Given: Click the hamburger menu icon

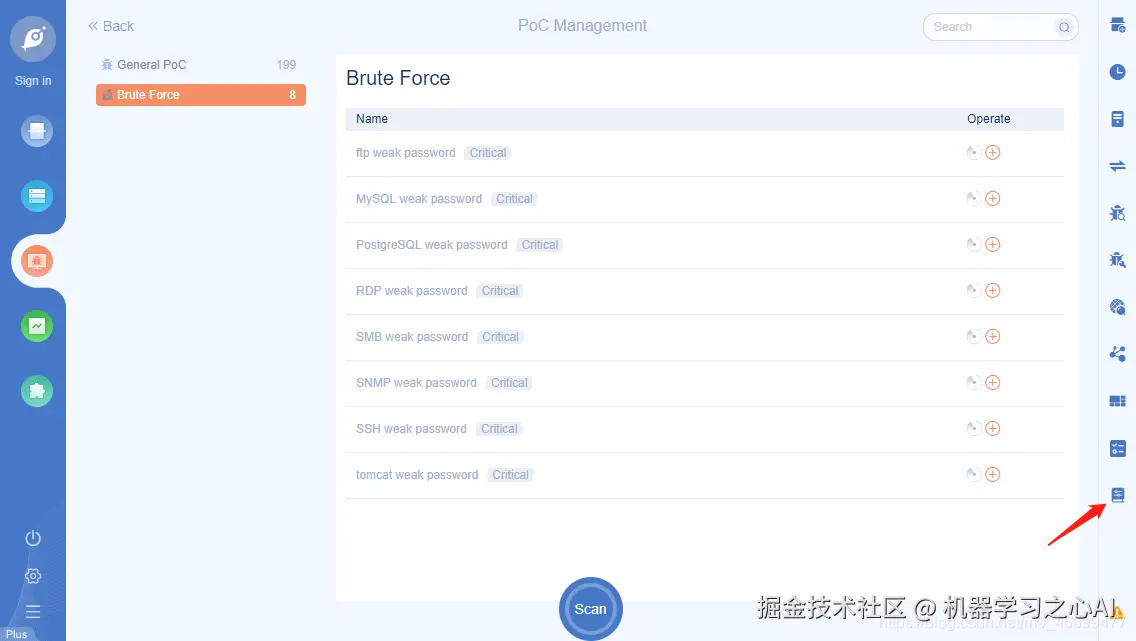Looking at the screenshot, I should [x=33, y=611].
